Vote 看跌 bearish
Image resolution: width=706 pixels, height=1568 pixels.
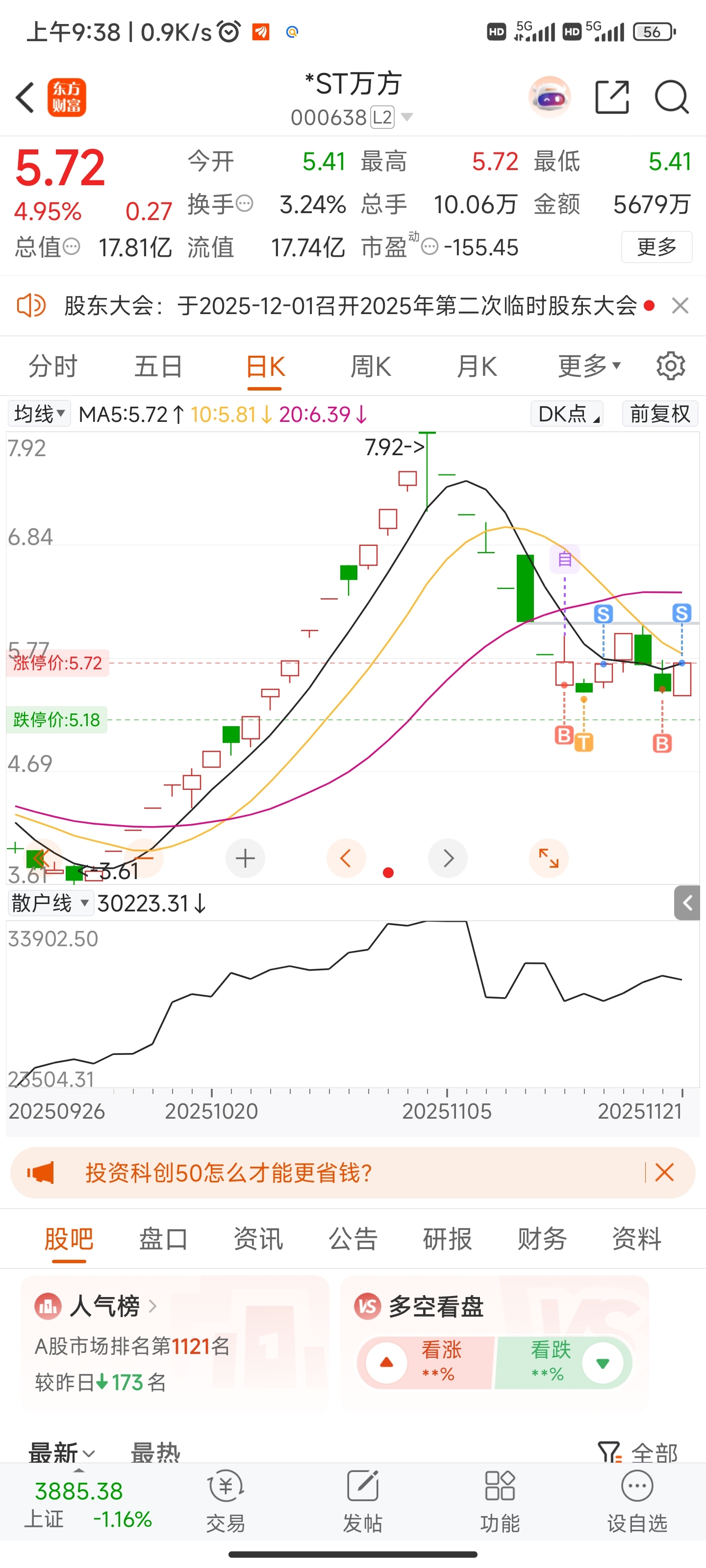pyautogui.click(x=564, y=1362)
